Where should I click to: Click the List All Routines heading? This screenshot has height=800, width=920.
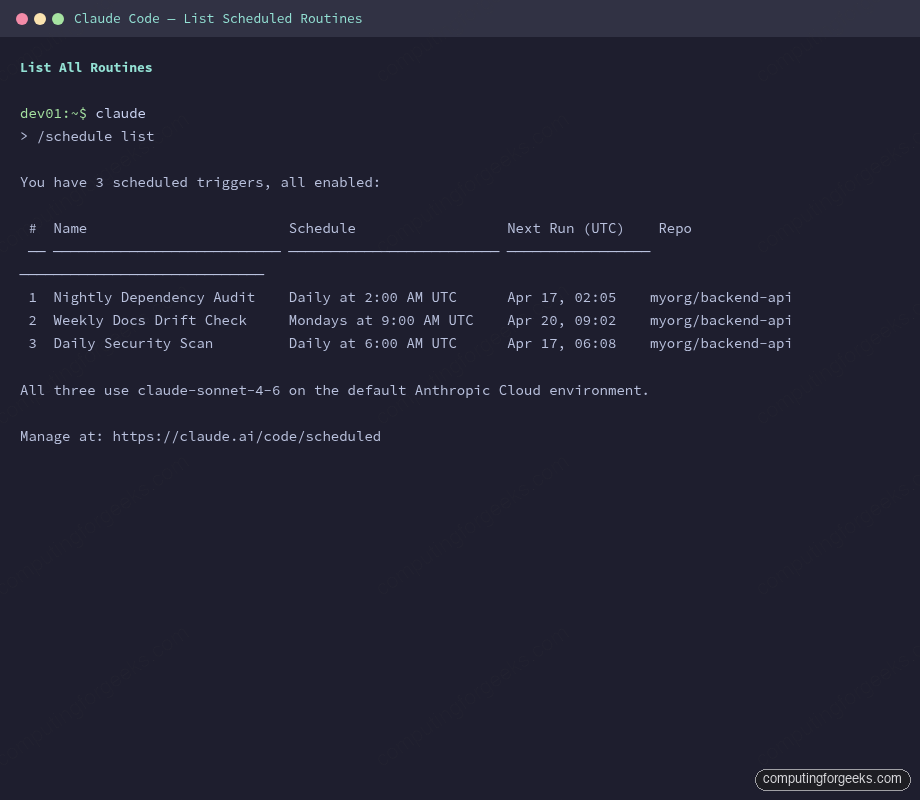[x=86, y=67]
